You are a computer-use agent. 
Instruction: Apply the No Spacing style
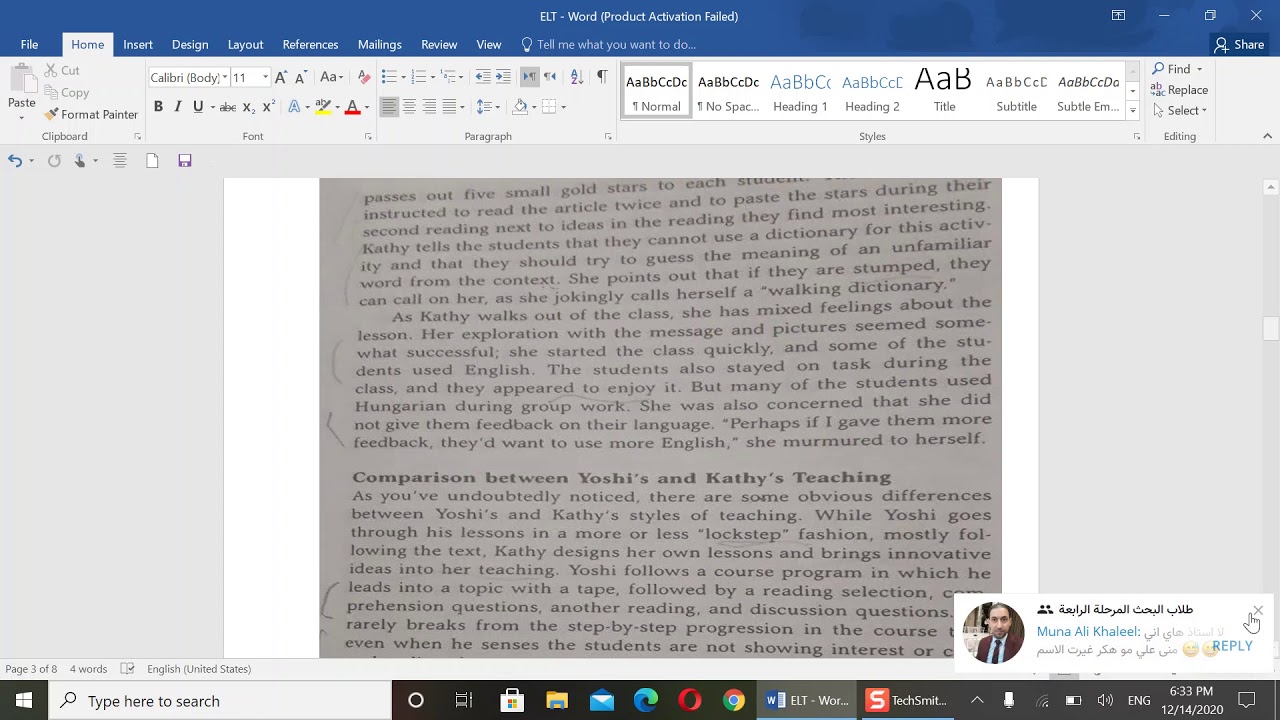point(728,91)
